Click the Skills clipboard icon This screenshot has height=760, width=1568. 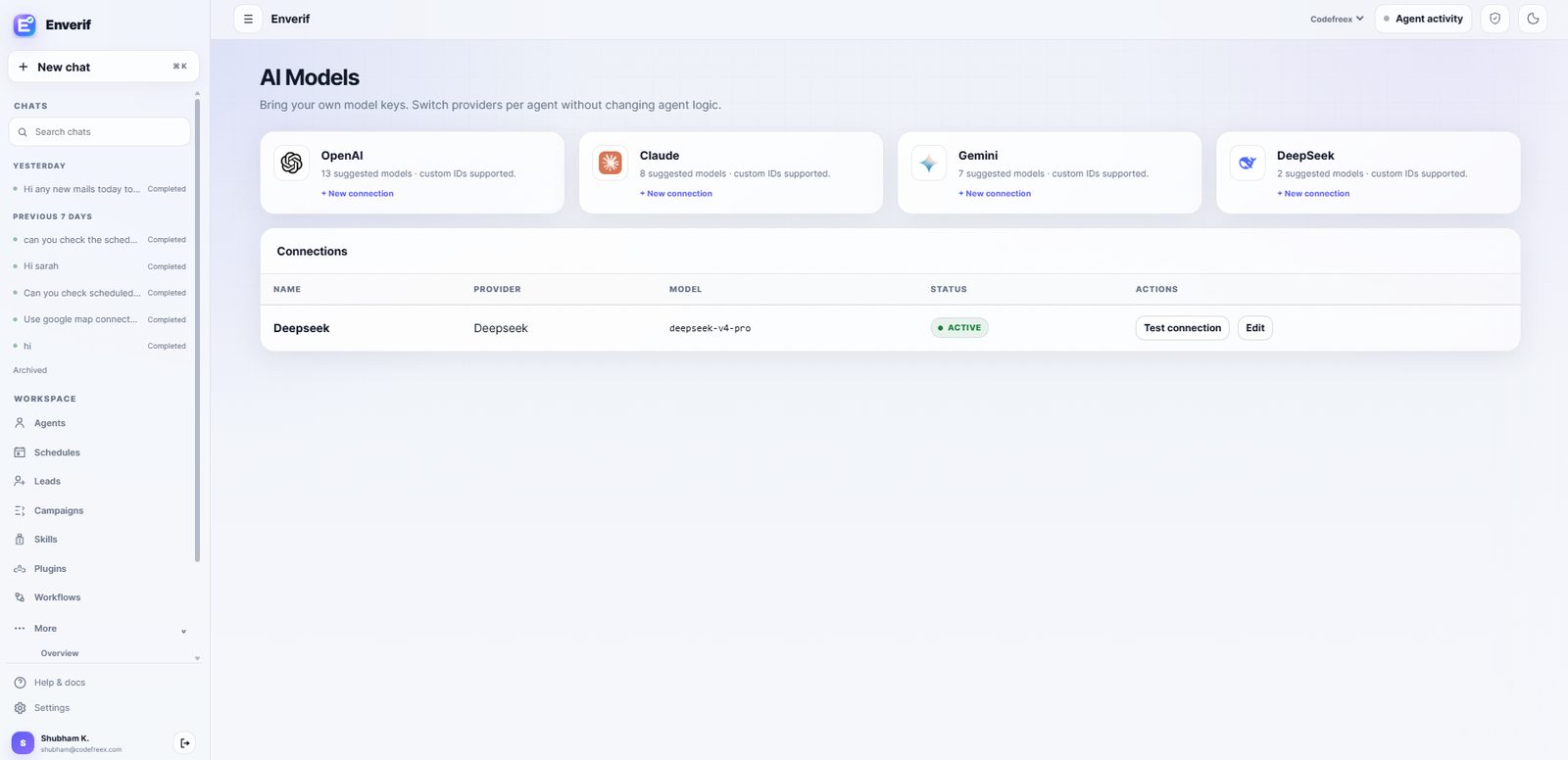click(20, 540)
